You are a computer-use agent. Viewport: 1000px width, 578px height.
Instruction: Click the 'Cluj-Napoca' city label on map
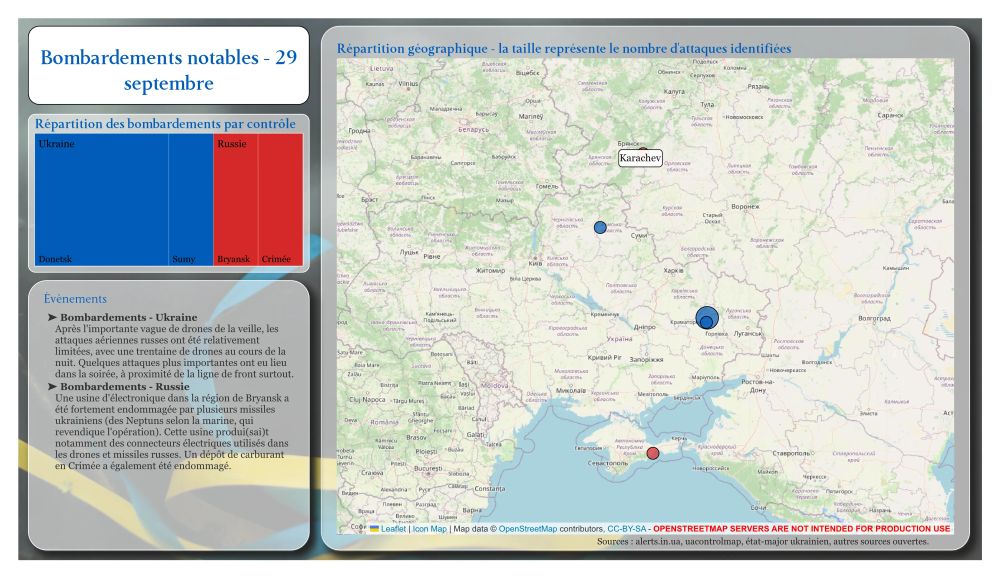(367, 399)
